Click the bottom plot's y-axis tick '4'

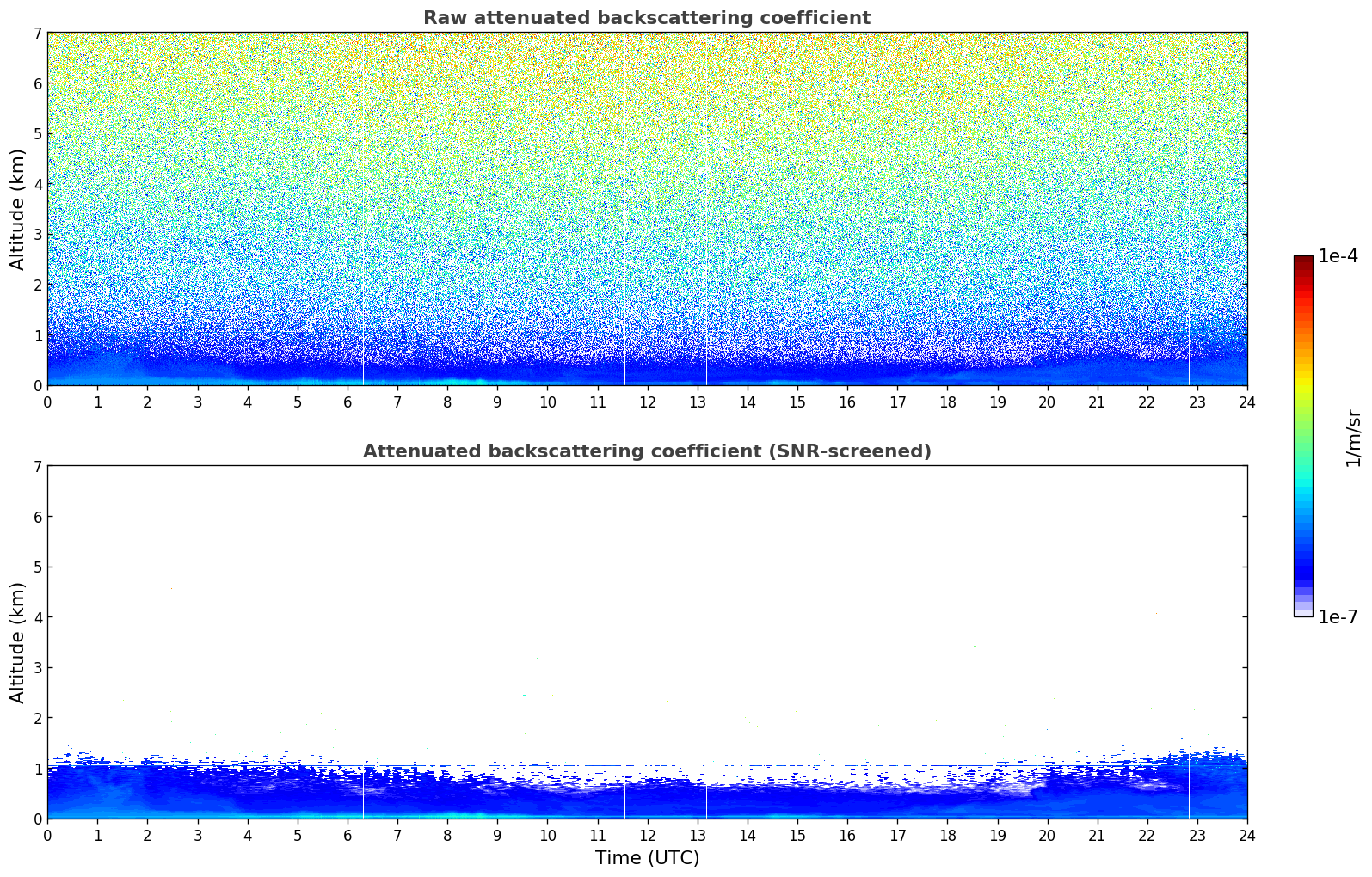click(37, 617)
